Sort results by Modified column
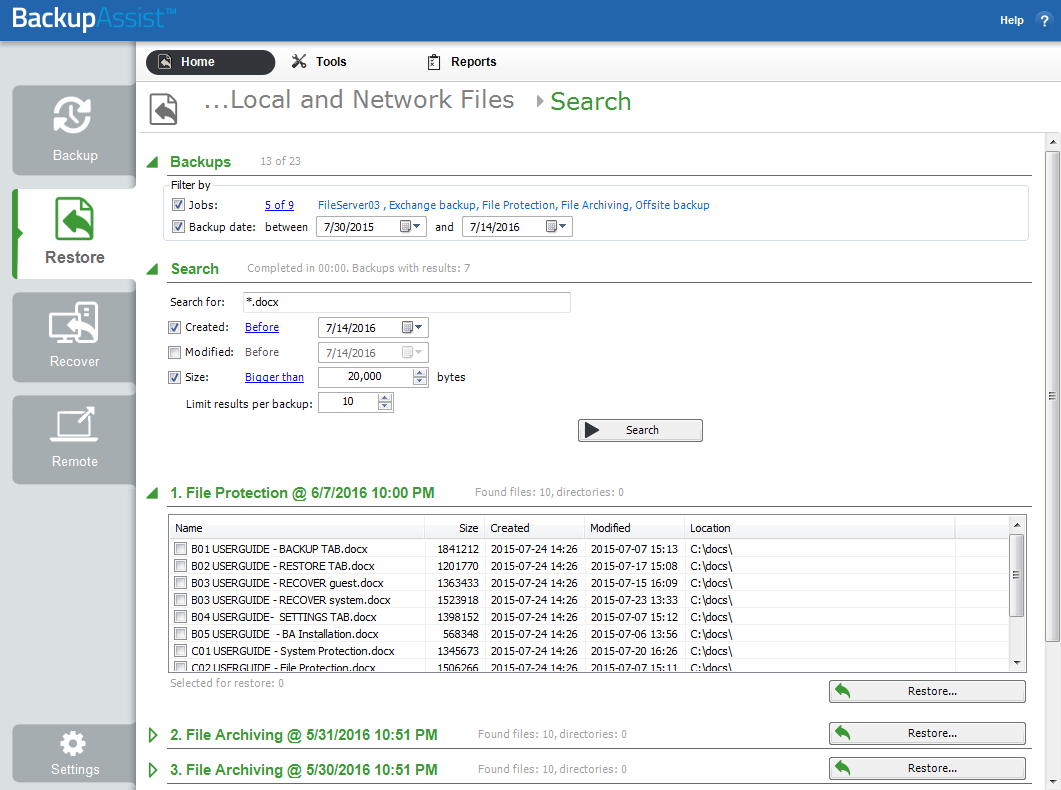Screen dimensions: 1061x790 point(634,528)
